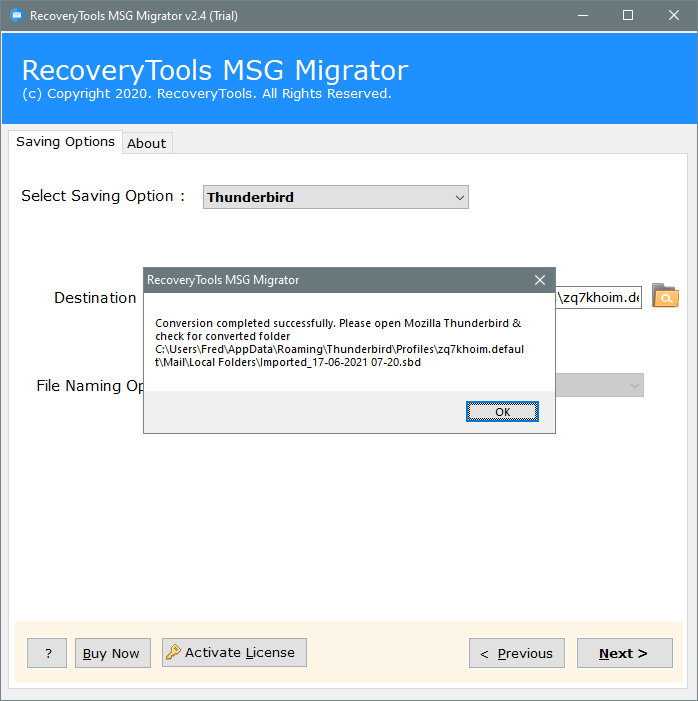The height and width of the screenshot is (701, 698).
Task: Go back with the Previous button
Action: pyautogui.click(x=517, y=653)
